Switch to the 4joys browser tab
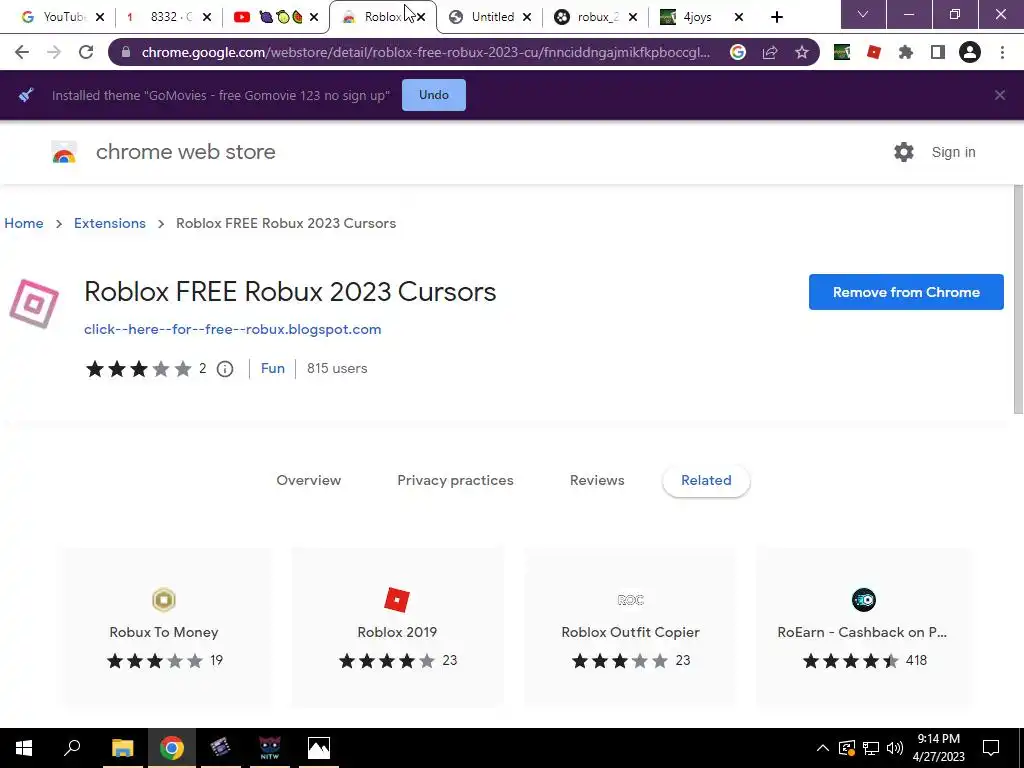Image resolution: width=1024 pixels, height=768 pixels. [696, 17]
